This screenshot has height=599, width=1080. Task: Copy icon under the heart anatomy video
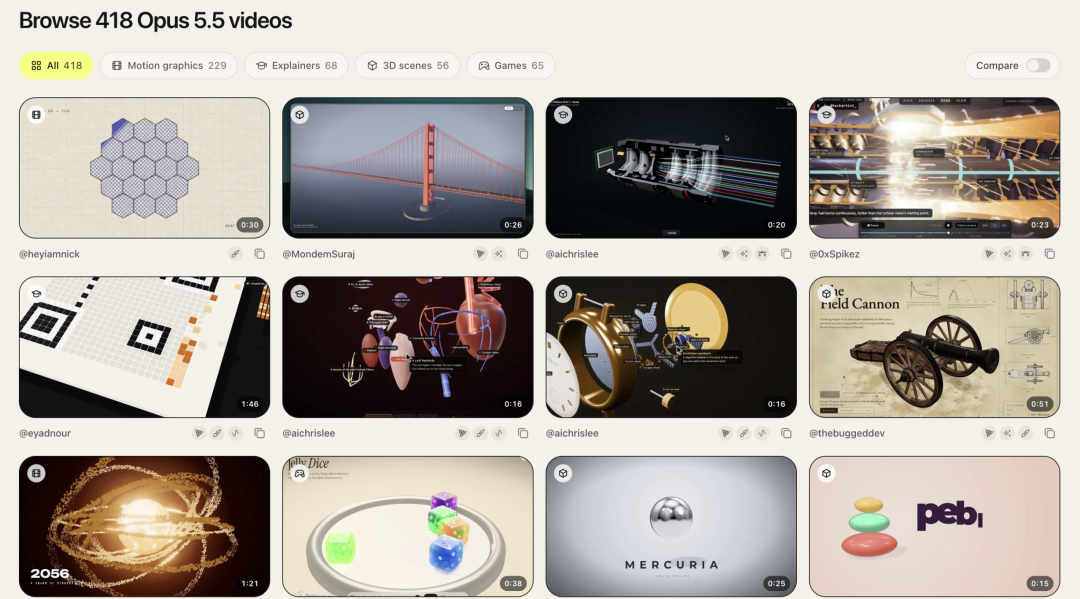click(x=523, y=433)
